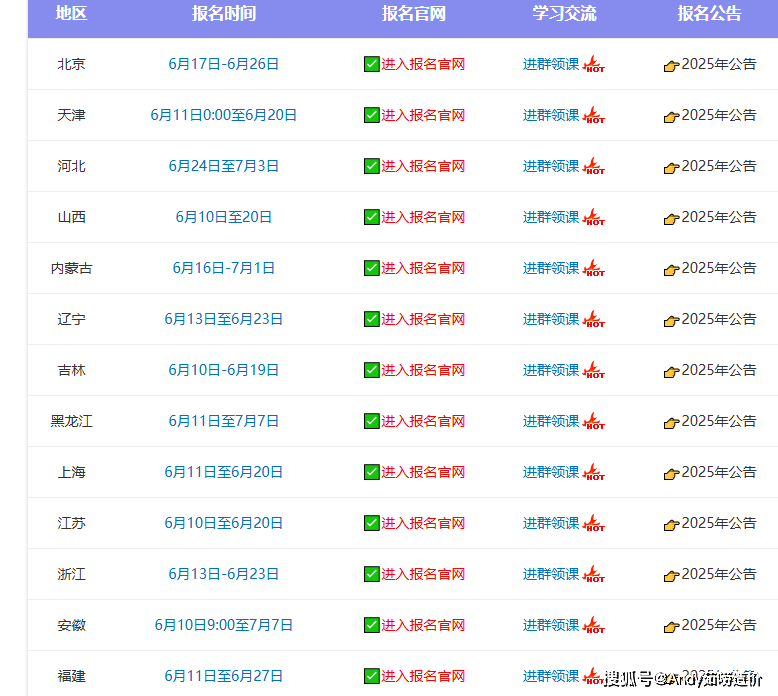This screenshot has width=778, height=696.
Task: Click date 6月11日至7月7日
Action: click(223, 421)
